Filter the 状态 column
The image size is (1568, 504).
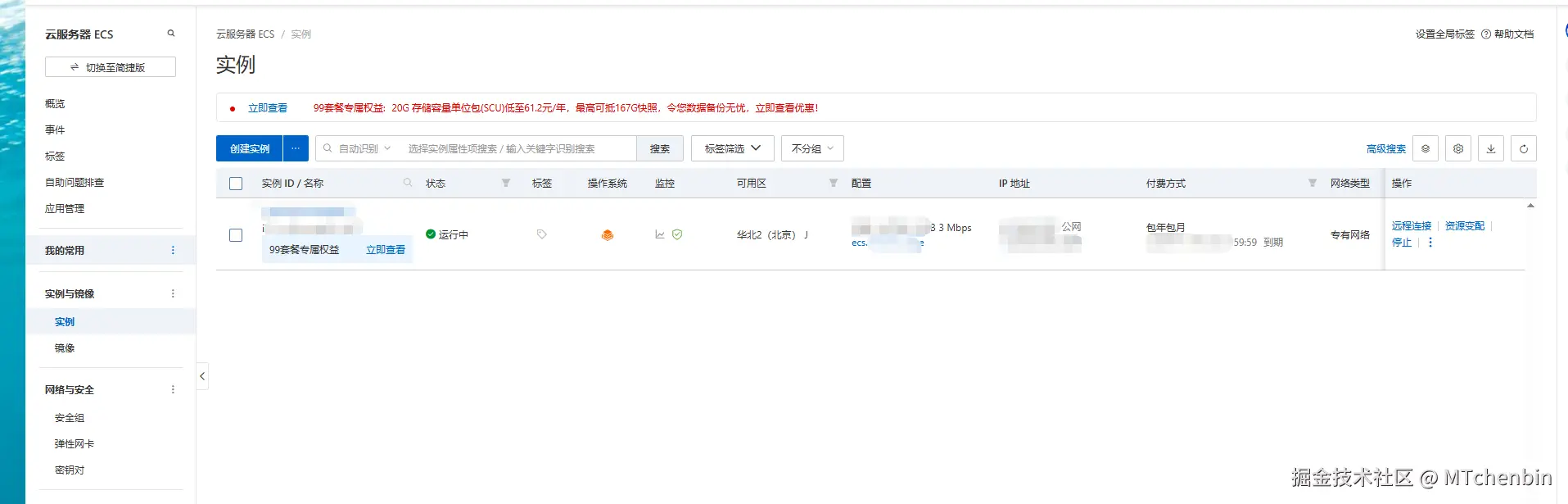506,183
